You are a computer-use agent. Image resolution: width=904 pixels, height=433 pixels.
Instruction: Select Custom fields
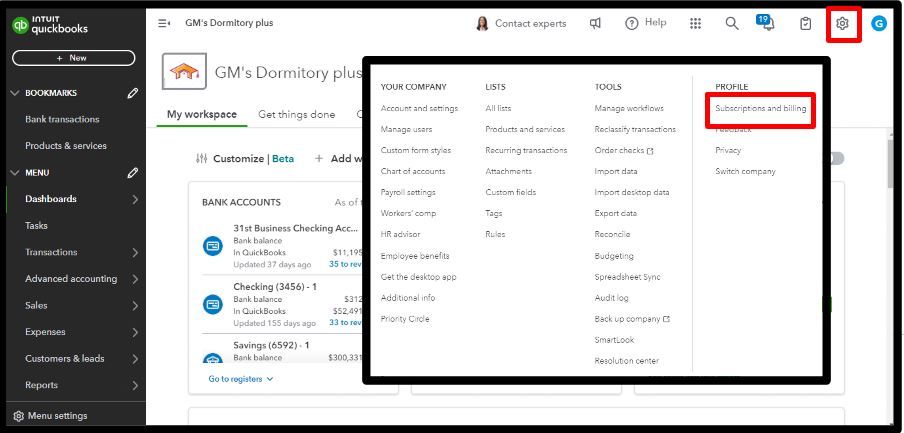click(x=510, y=192)
